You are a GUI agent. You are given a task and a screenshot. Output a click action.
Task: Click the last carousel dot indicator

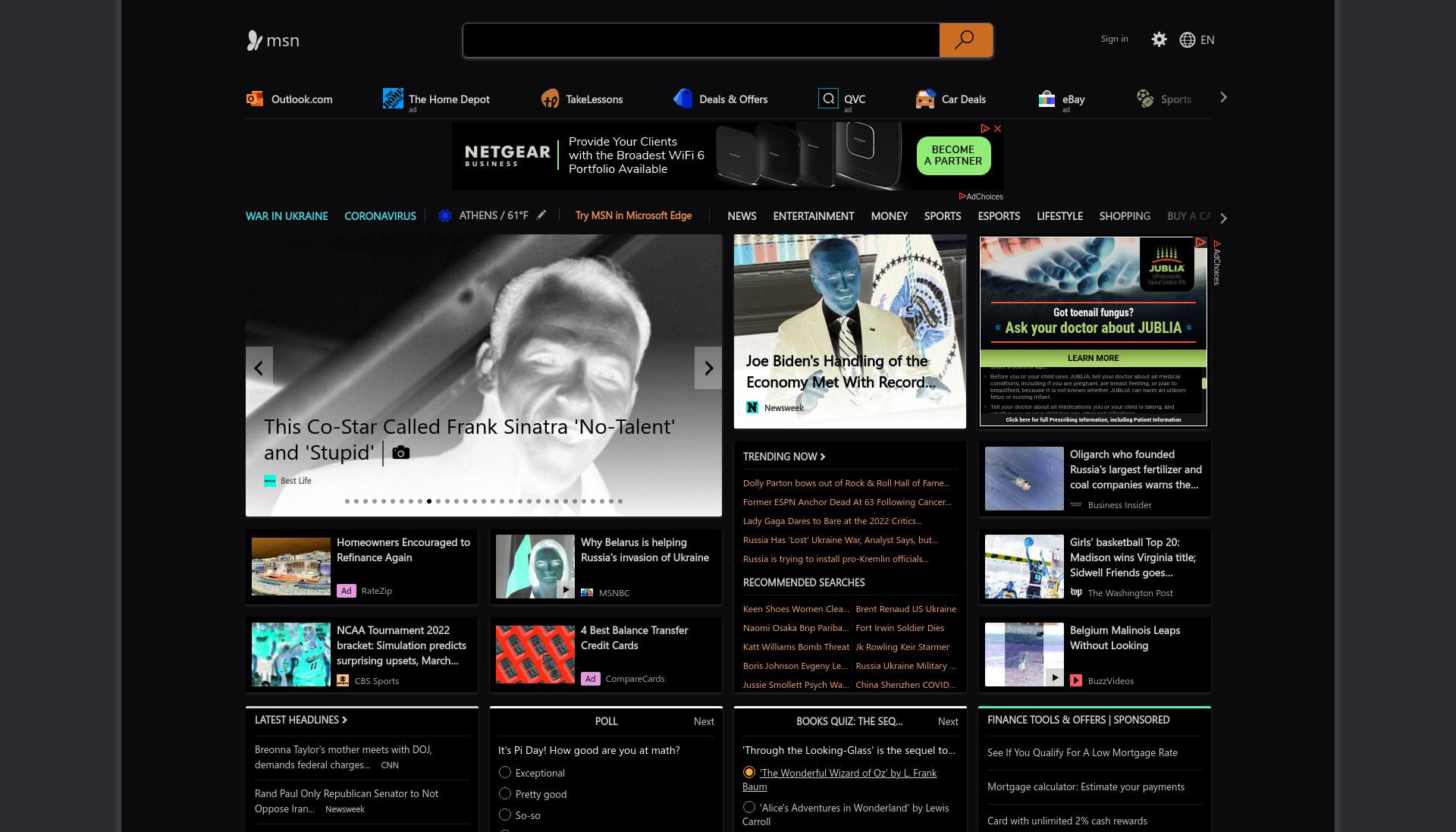[620, 501]
